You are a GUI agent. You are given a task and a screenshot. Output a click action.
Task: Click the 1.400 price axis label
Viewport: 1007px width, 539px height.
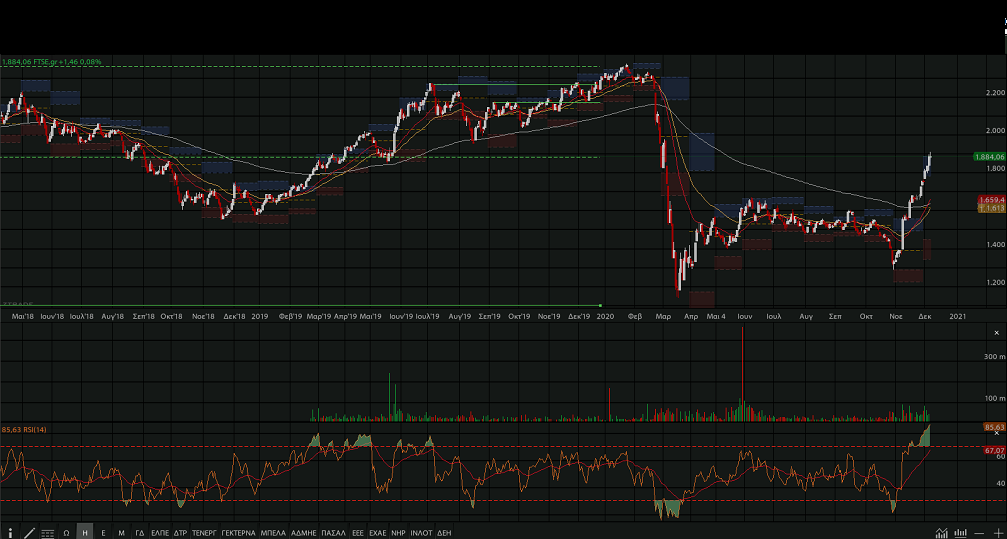tap(995, 245)
